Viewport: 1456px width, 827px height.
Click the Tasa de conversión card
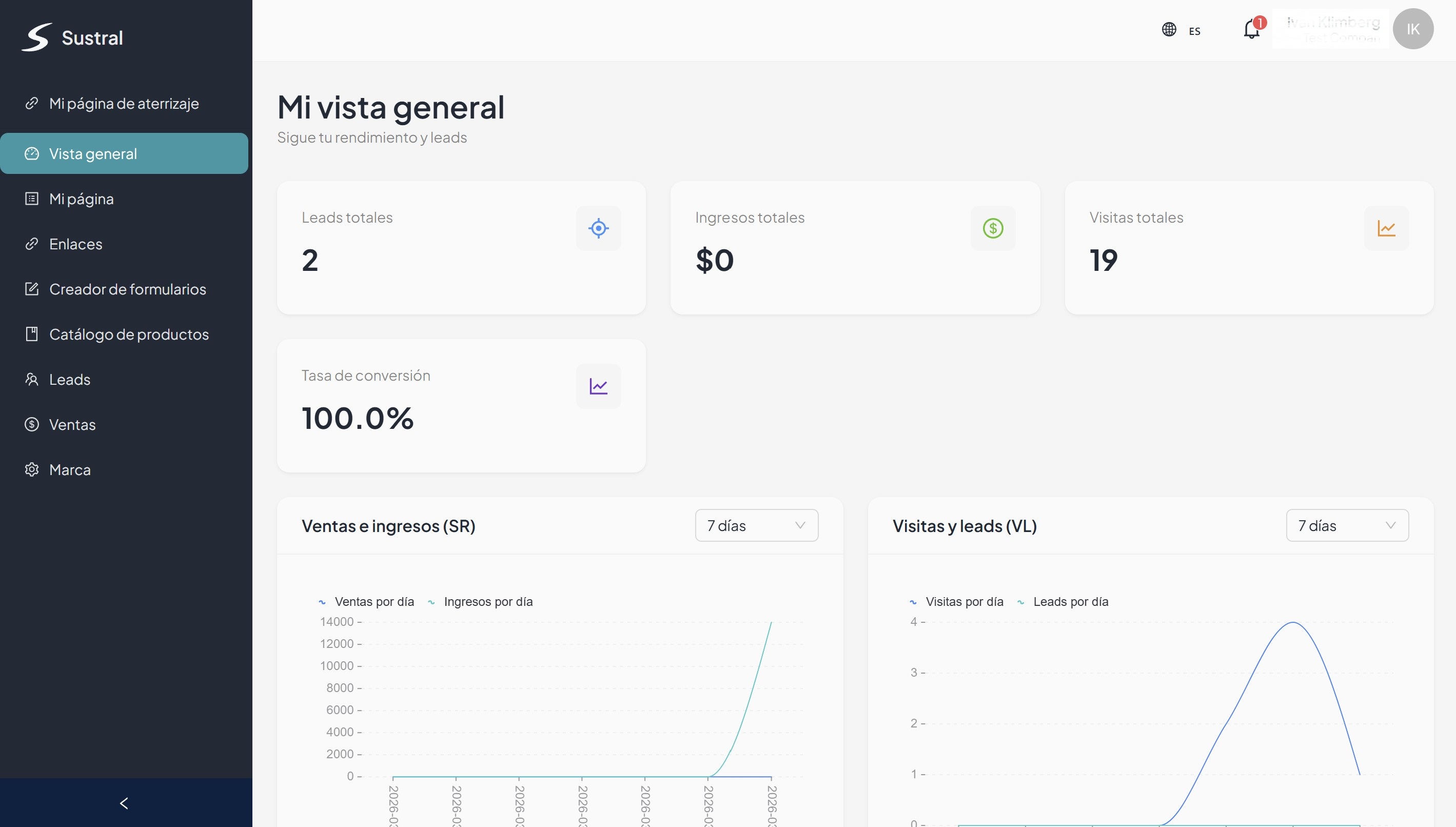click(461, 405)
